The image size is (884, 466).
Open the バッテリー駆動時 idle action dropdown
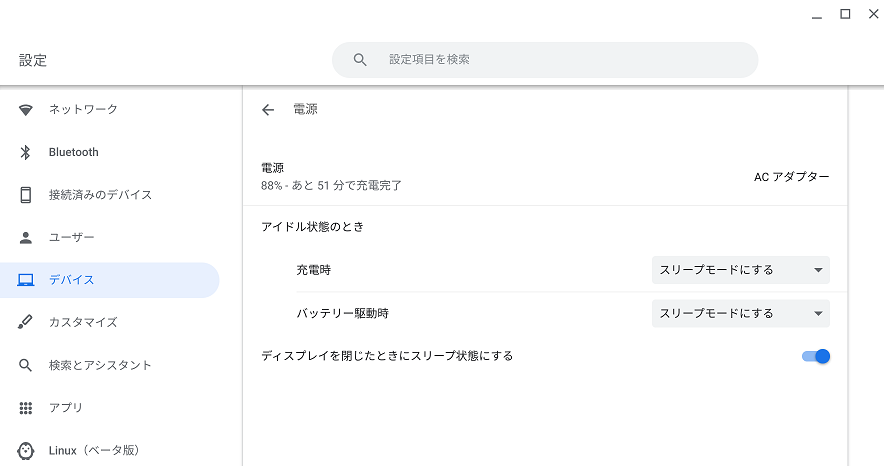point(741,313)
